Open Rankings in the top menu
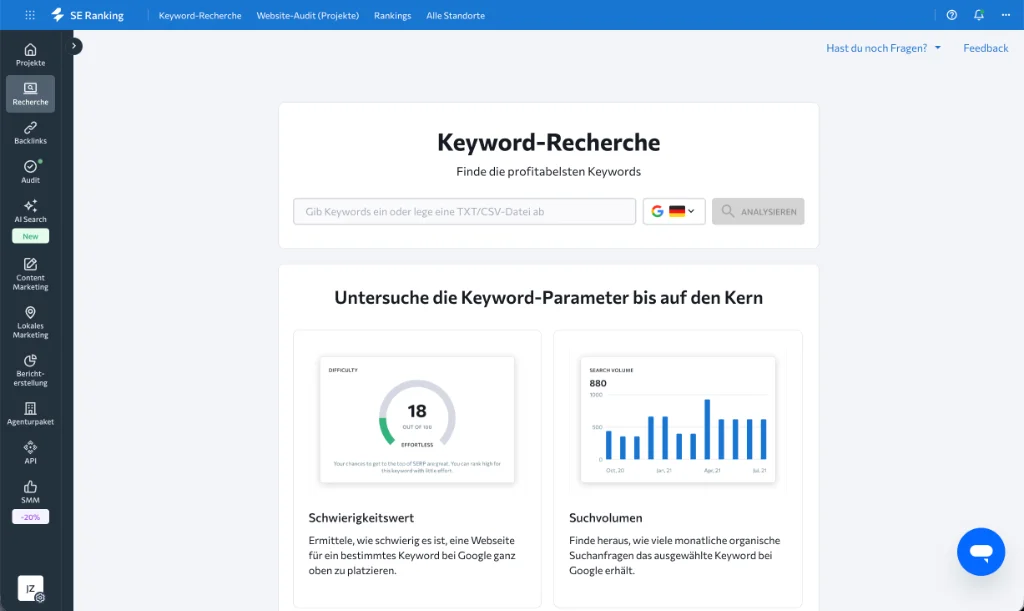 [x=392, y=15]
